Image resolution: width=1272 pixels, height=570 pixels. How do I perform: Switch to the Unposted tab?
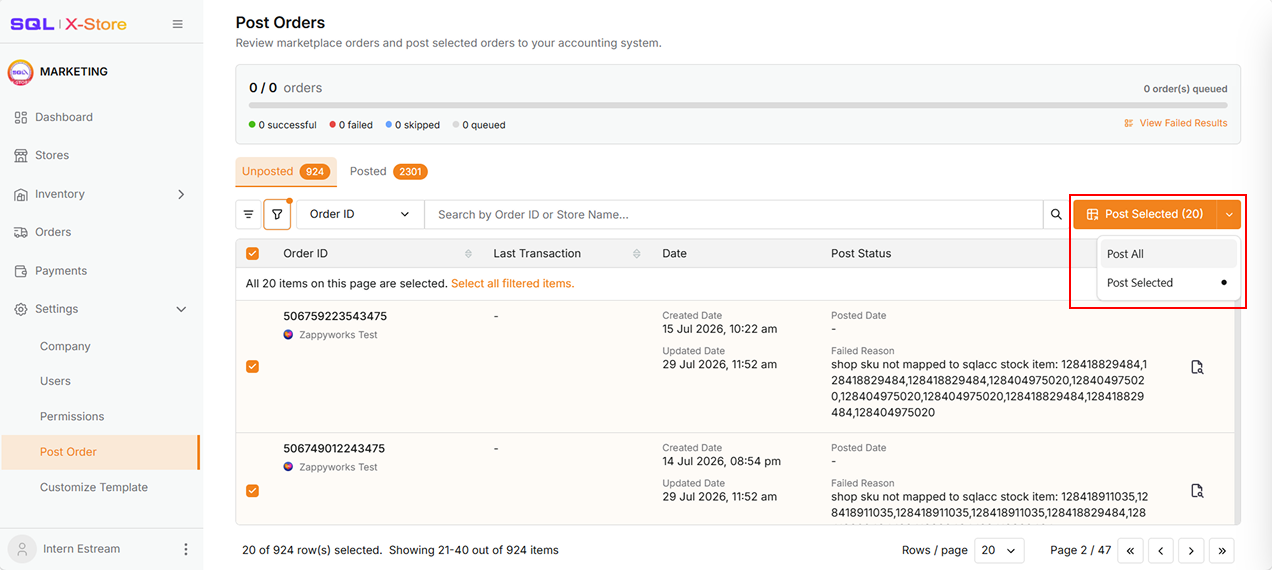(x=286, y=172)
